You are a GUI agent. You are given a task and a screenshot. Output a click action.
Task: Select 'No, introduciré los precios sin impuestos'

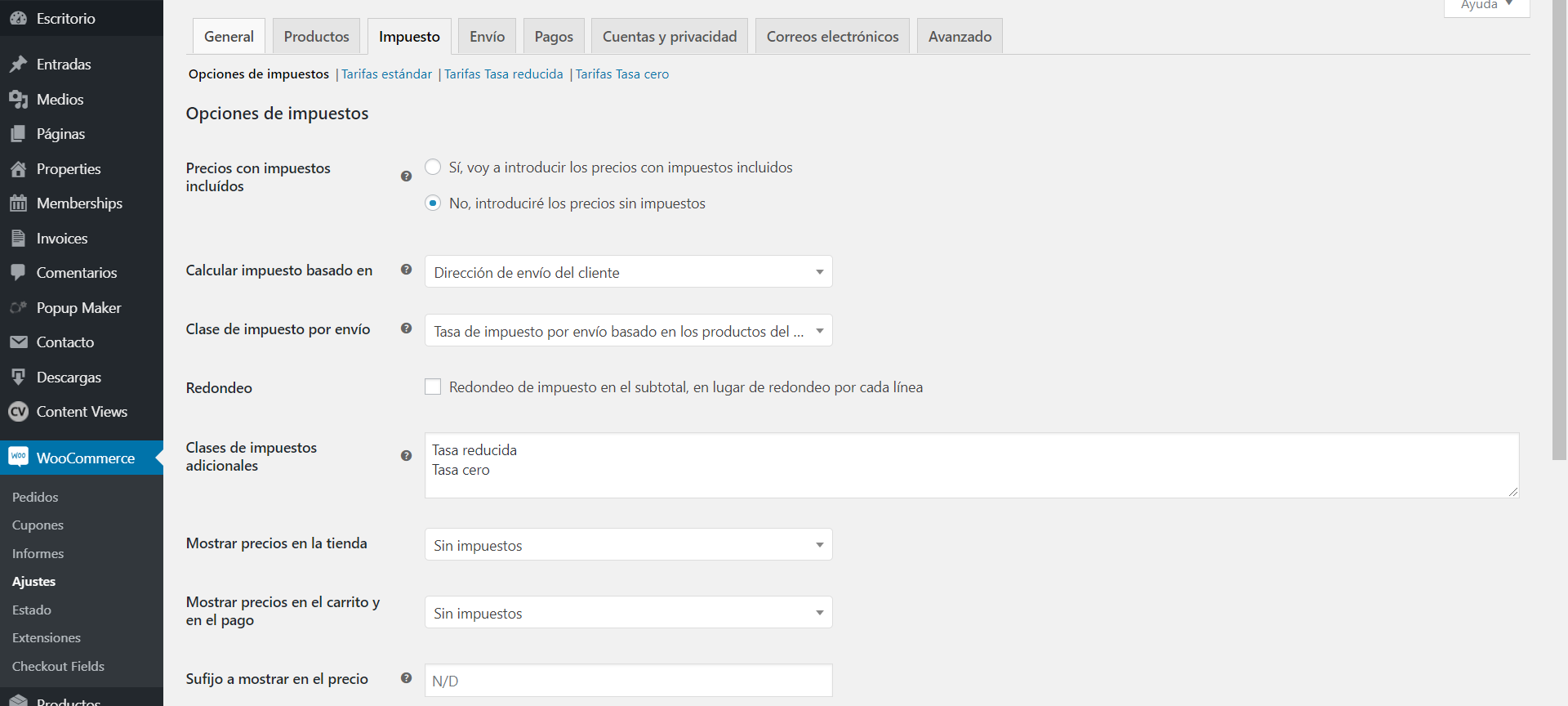[433, 203]
